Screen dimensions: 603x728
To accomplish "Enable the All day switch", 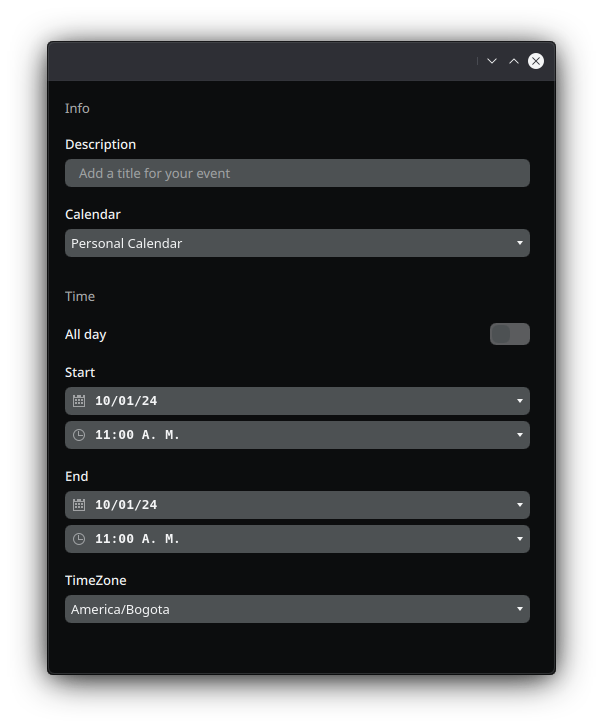I will pyautogui.click(x=509, y=334).
